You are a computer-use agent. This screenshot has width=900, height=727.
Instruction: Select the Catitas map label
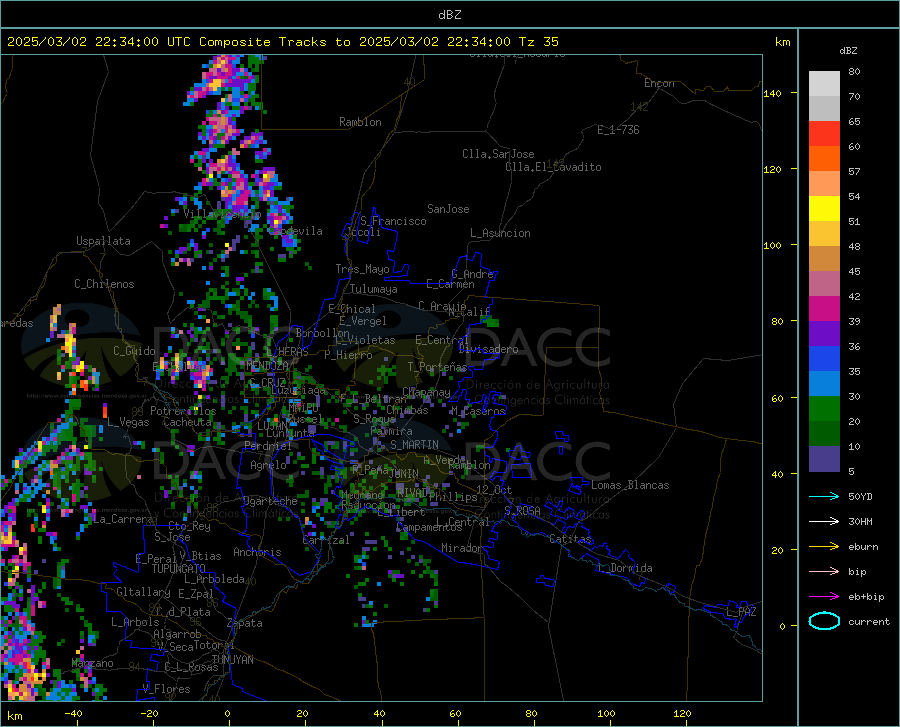click(571, 539)
